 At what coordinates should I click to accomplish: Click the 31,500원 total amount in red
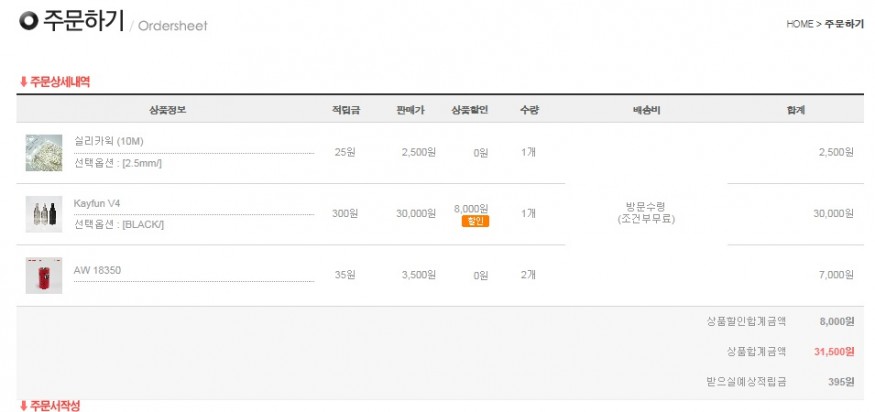834,352
